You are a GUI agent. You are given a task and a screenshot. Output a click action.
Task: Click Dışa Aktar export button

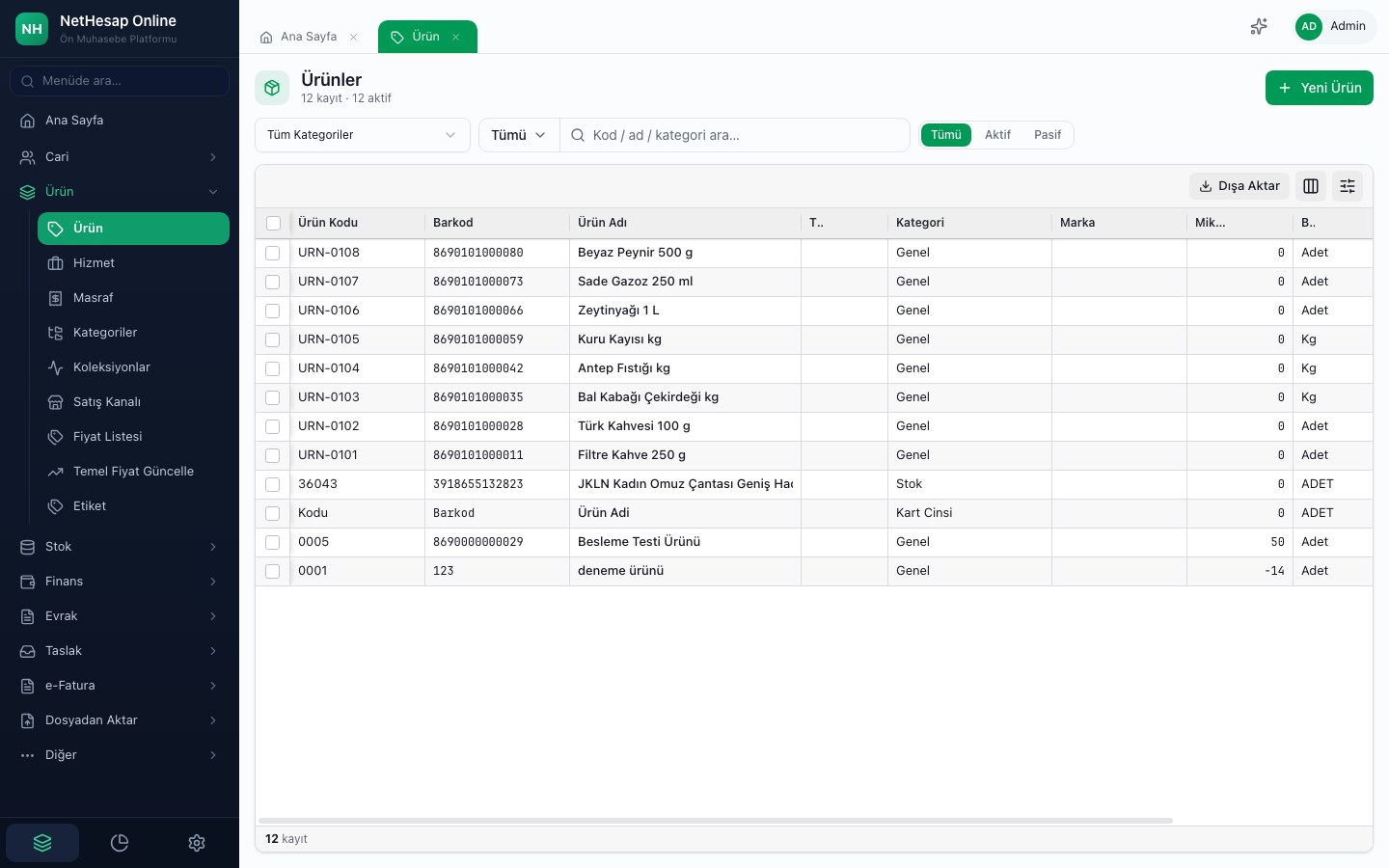coord(1239,186)
